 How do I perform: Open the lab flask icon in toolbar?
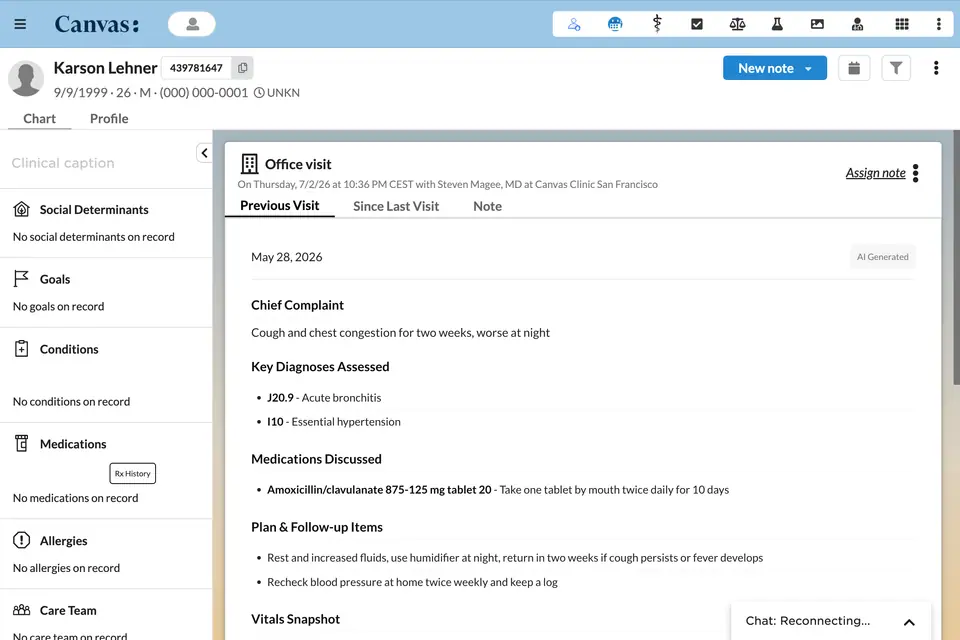pos(777,24)
